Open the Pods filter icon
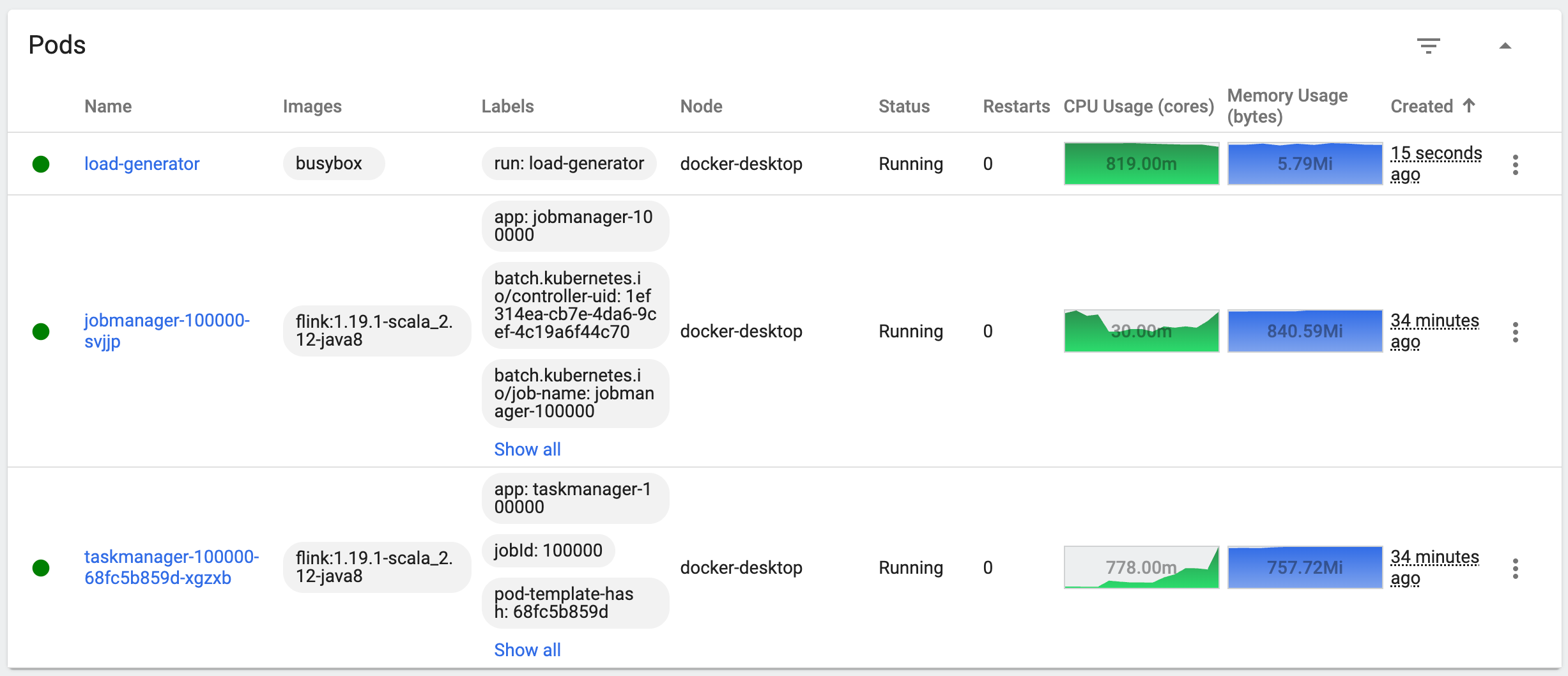This screenshot has height=676, width=1568. pyautogui.click(x=1428, y=45)
